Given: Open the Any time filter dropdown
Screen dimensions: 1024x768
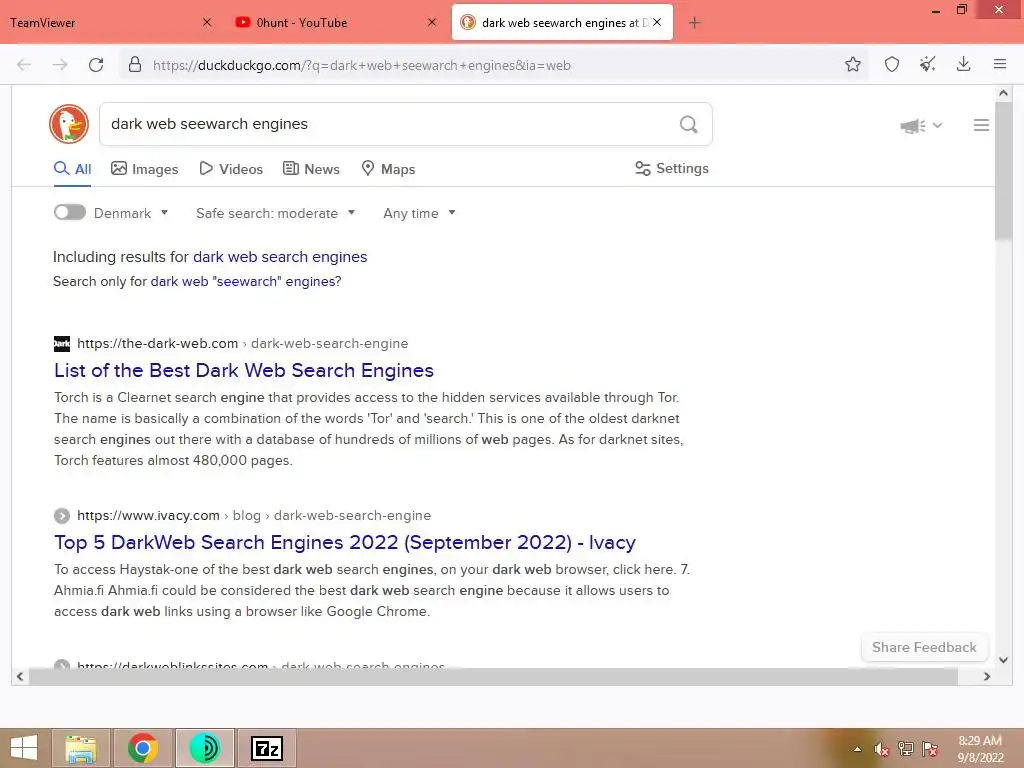Looking at the screenshot, I should pyautogui.click(x=419, y=213).
